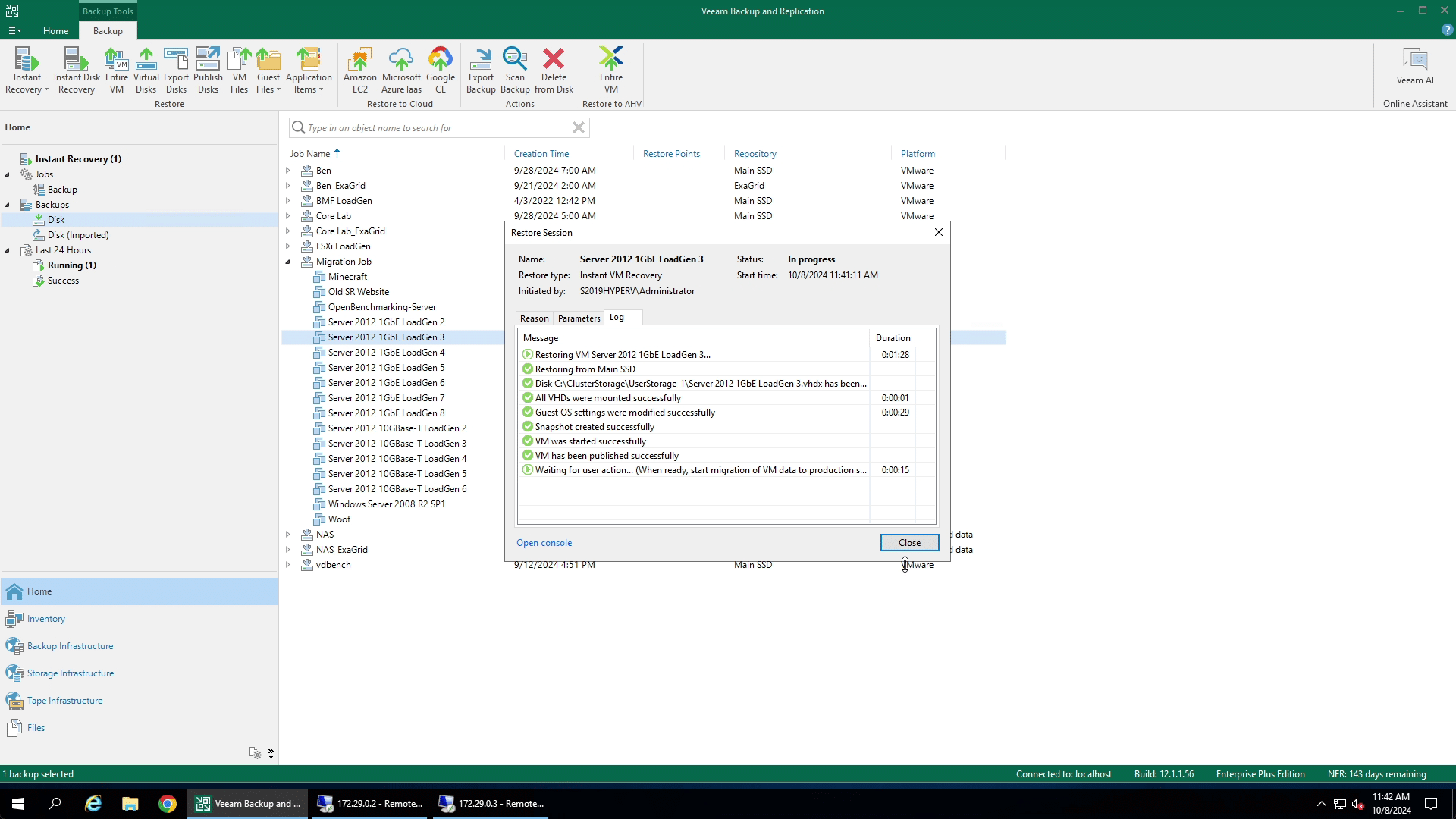Open Veeam AI online assistant
This screenshot has width=1456, height=819.
(1415, 67)
